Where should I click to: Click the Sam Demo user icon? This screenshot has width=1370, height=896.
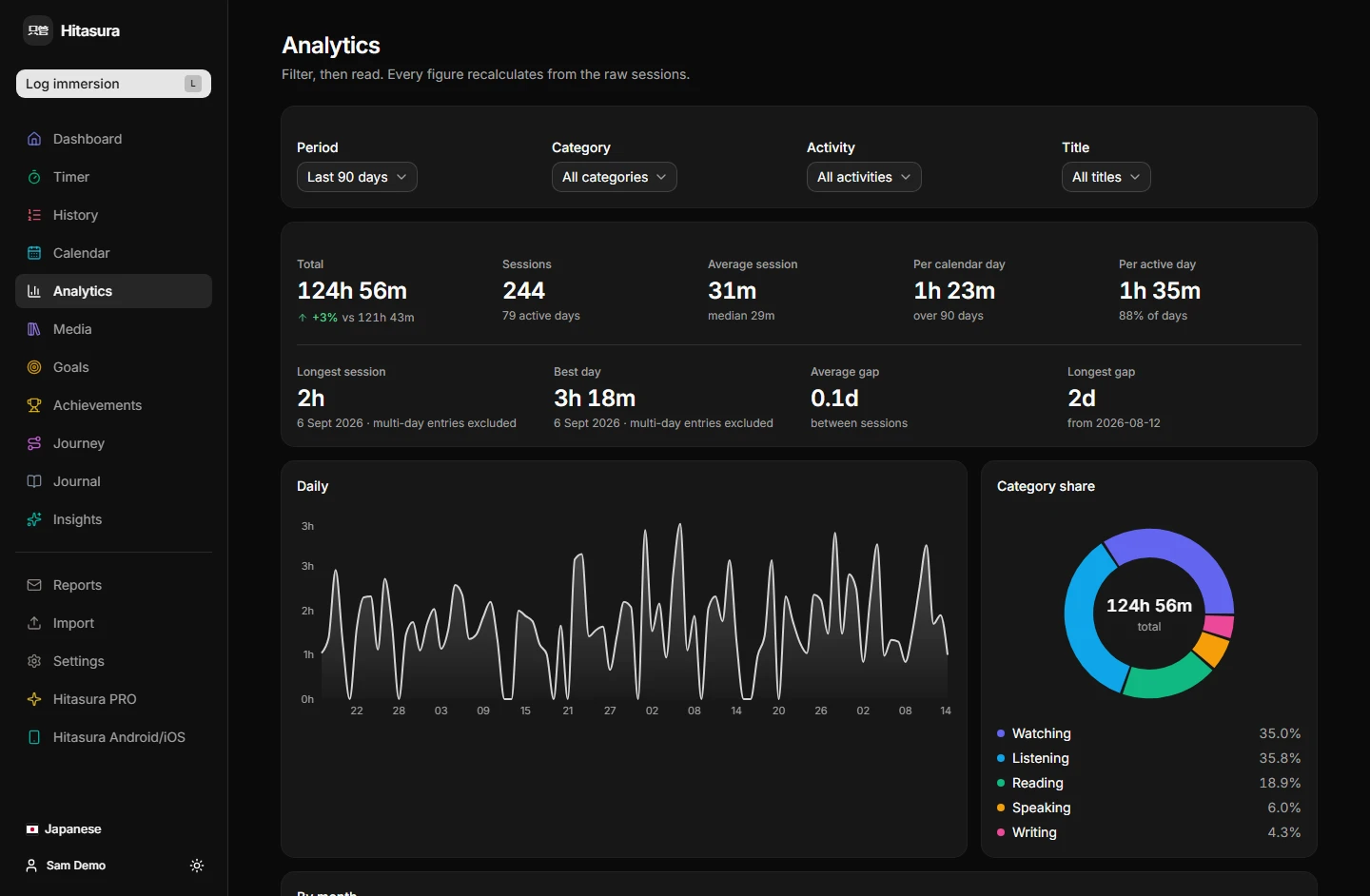click(x=31, y=866)
